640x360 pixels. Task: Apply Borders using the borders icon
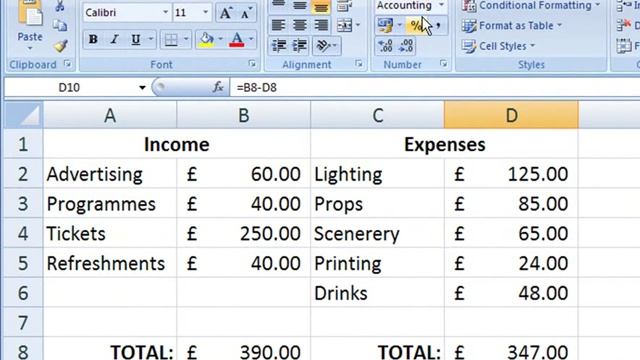point(171,40)
